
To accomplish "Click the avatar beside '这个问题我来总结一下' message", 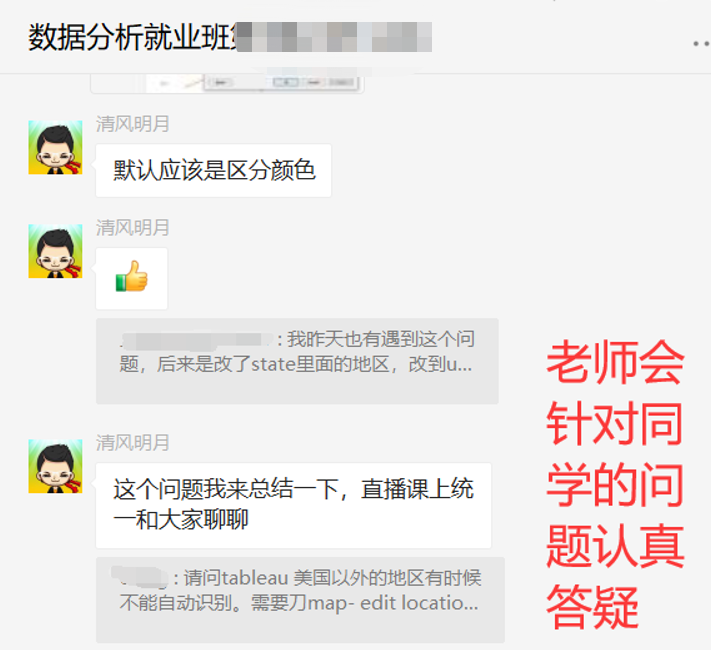I will [55, 466].
